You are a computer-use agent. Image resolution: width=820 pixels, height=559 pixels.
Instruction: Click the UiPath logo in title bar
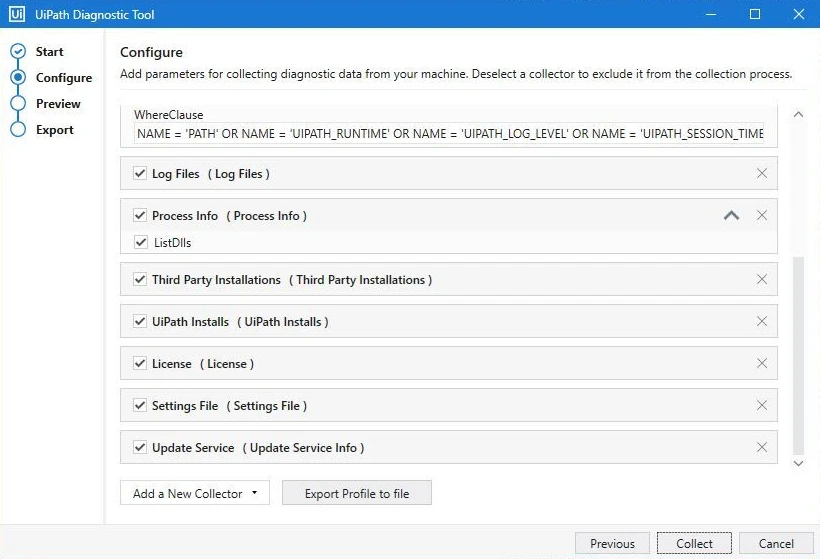(x=16, y=14)
